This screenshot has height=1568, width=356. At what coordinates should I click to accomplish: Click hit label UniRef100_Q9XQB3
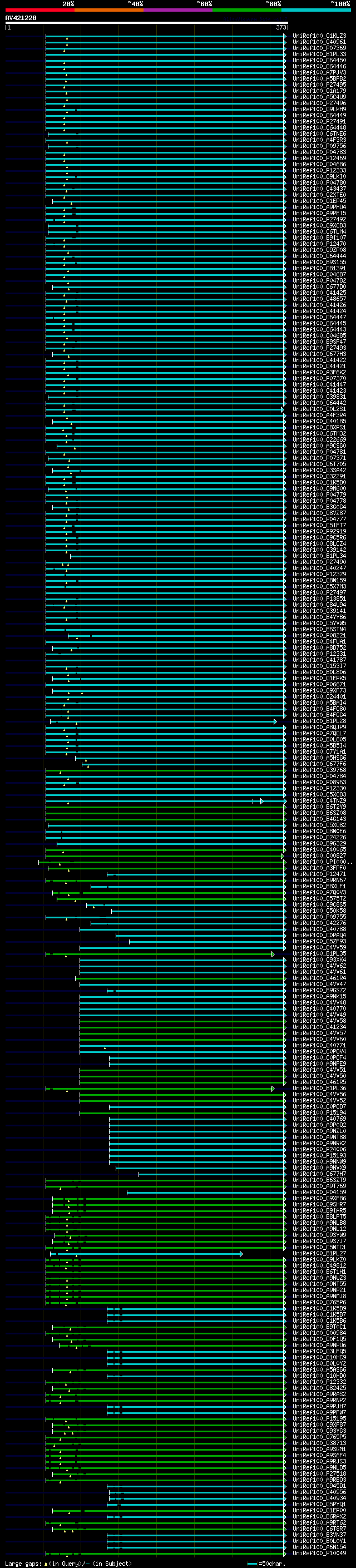pos(319,226)
